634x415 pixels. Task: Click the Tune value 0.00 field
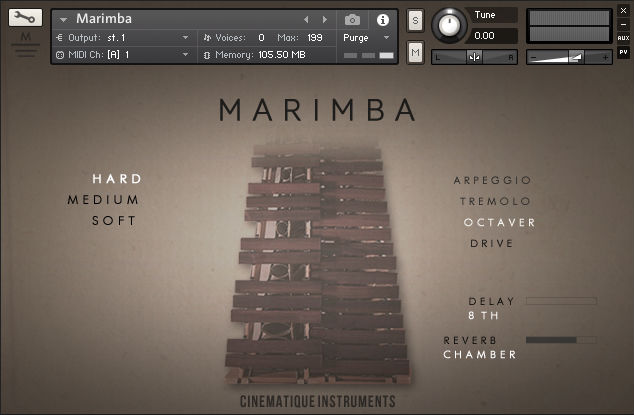point(490,36)
